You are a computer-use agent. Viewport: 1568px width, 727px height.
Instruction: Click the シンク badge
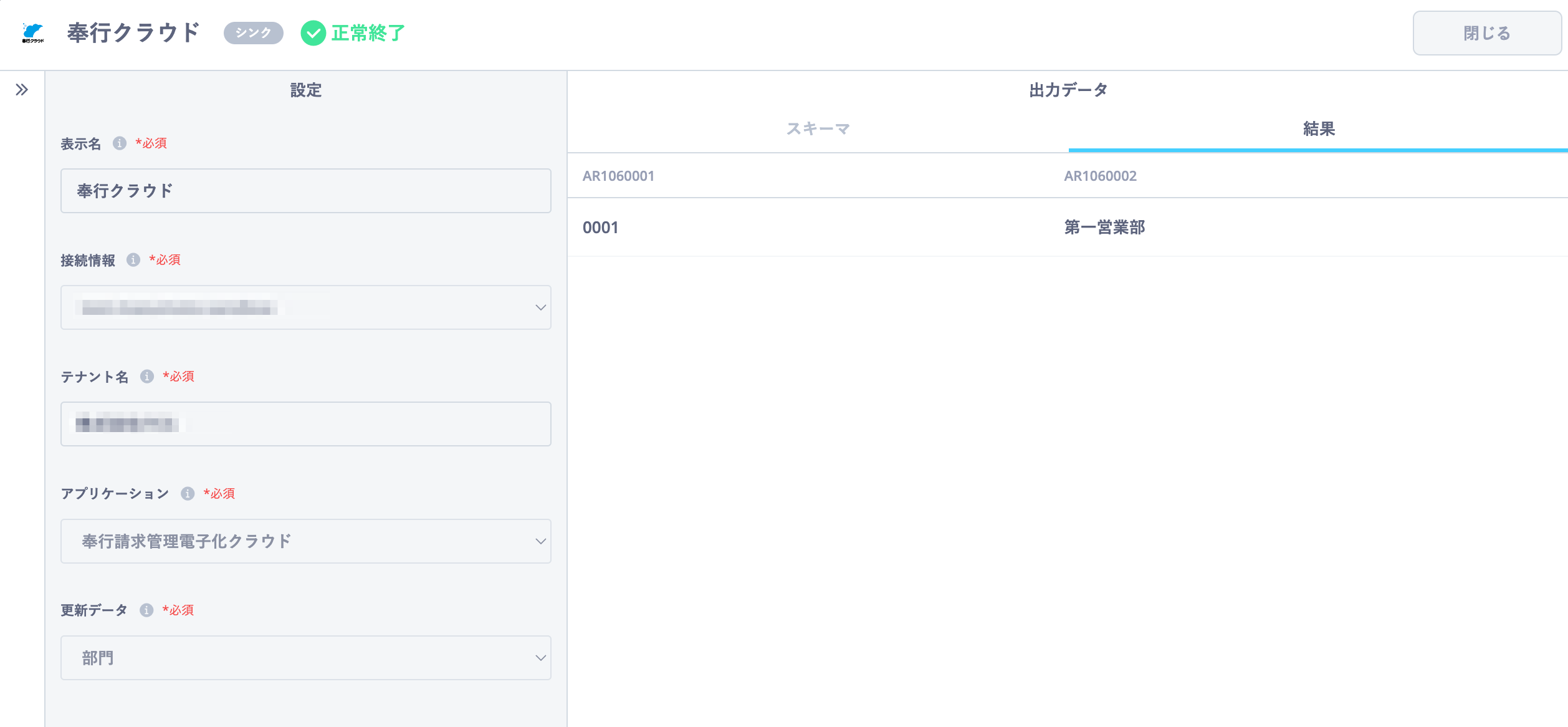pos(254,33)
